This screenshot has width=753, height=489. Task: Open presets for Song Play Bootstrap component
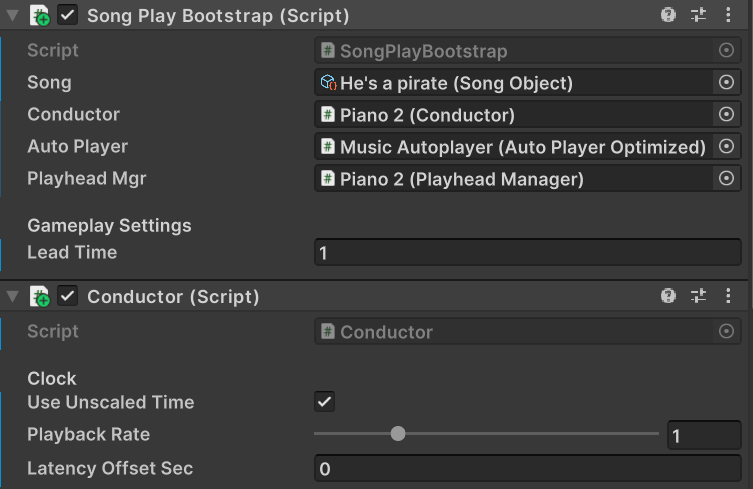[x=699, y=15]
